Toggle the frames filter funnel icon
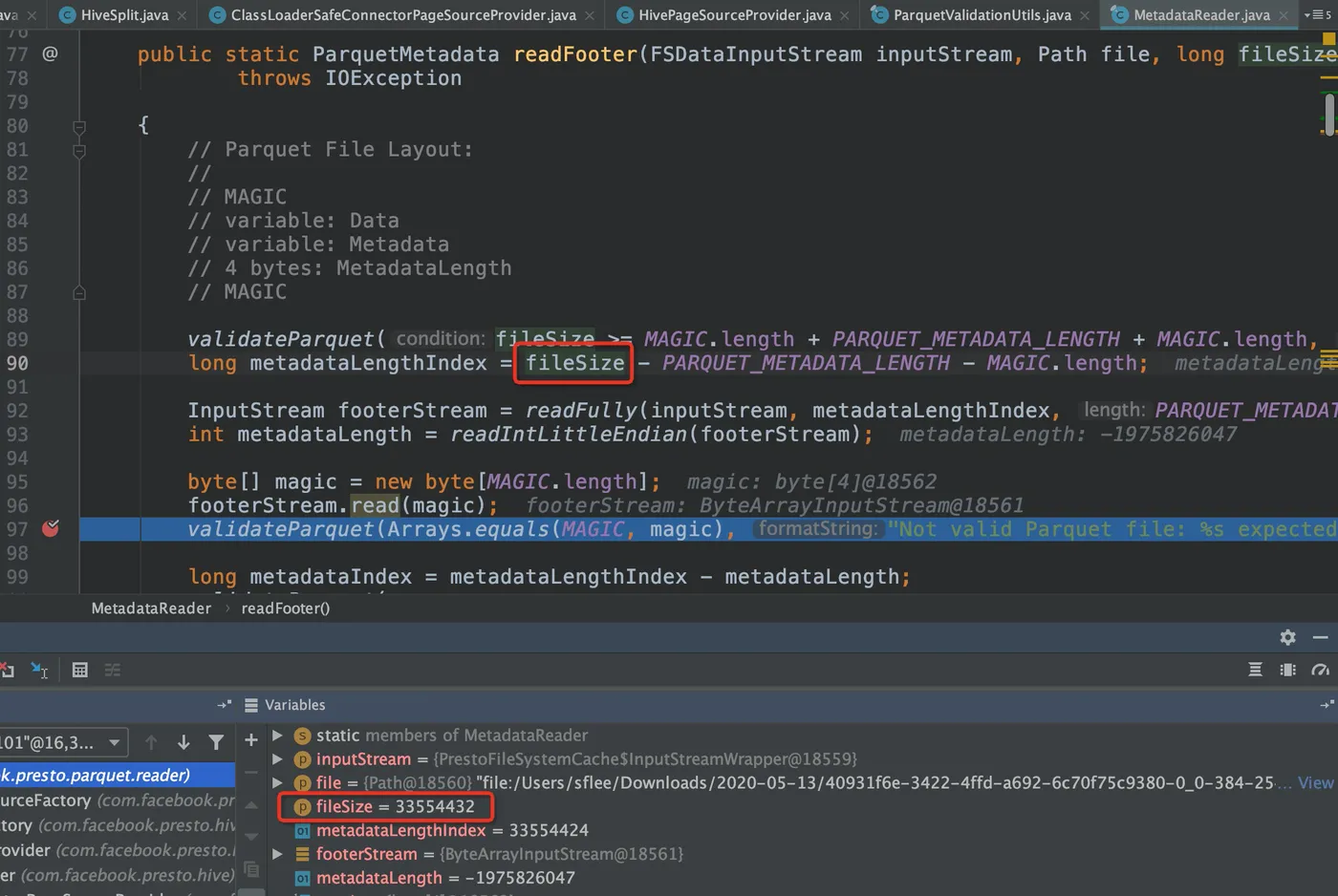 tap(216, 741)
